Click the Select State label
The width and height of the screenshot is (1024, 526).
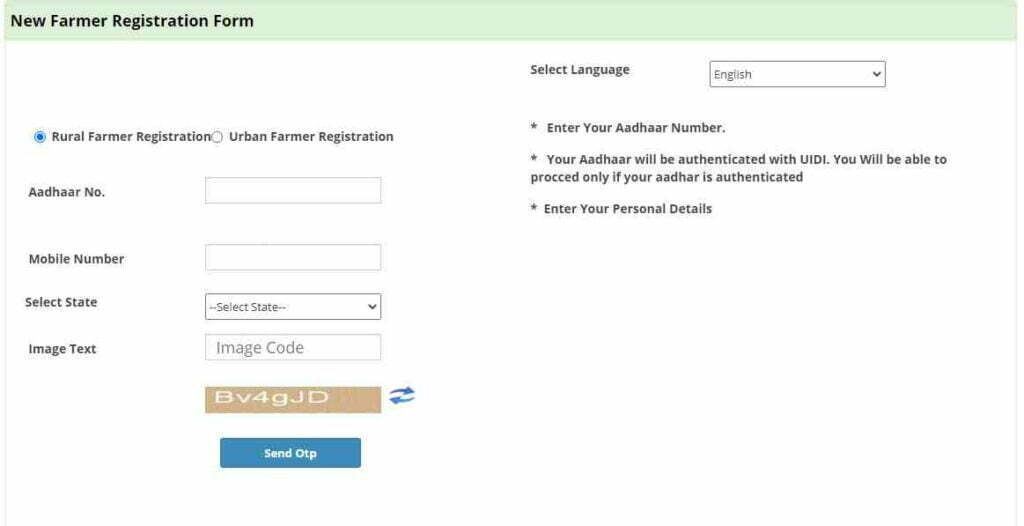pyautogui.click(x=61, y=302)
